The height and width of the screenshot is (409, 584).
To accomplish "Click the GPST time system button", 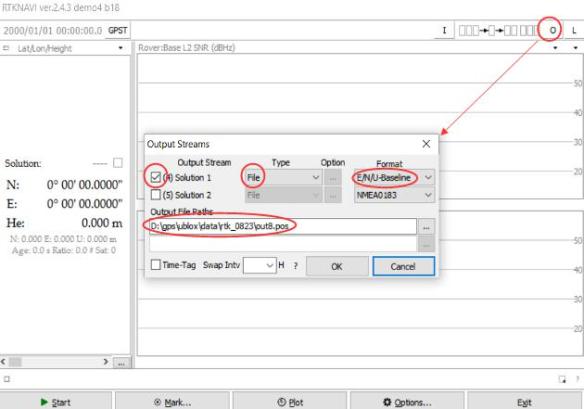I will 118,31.
